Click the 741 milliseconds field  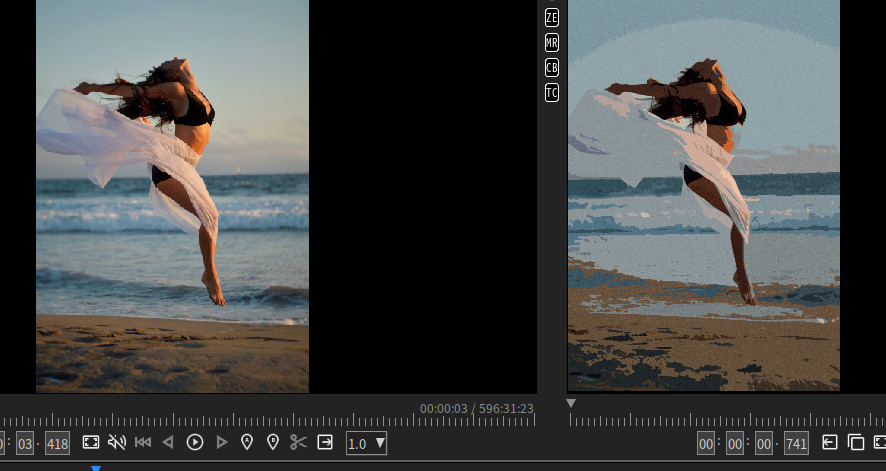click(x=796, y=443)
